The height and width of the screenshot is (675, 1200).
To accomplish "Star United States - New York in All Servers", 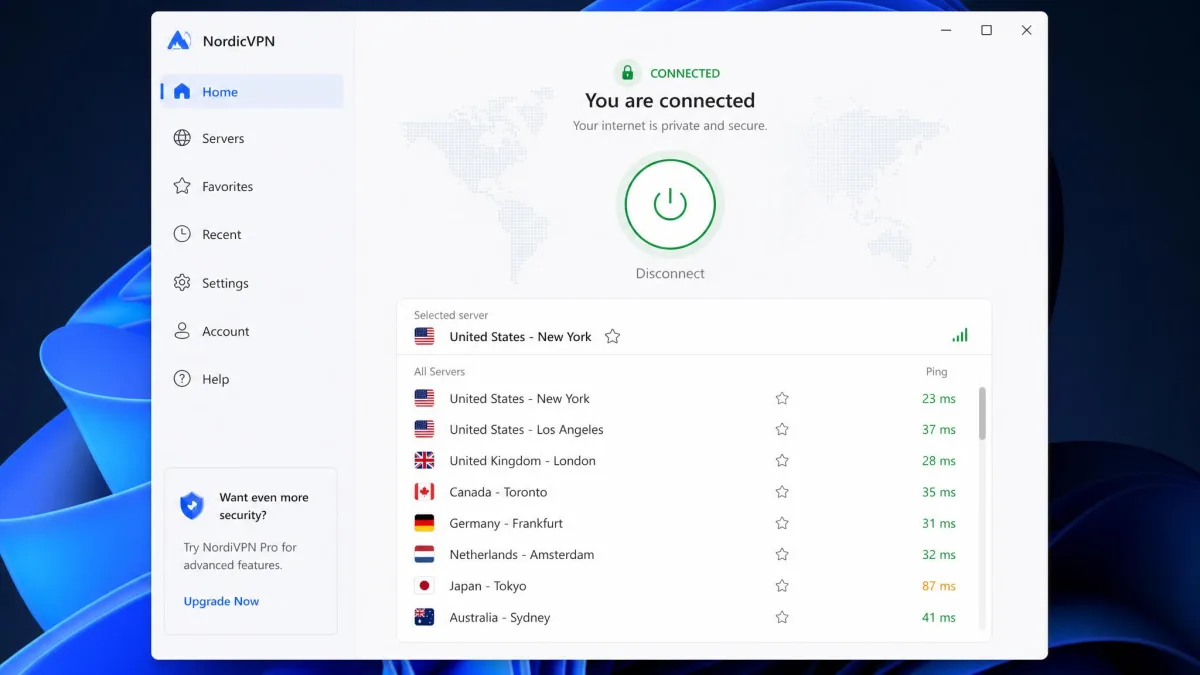I will coord(782,398).
